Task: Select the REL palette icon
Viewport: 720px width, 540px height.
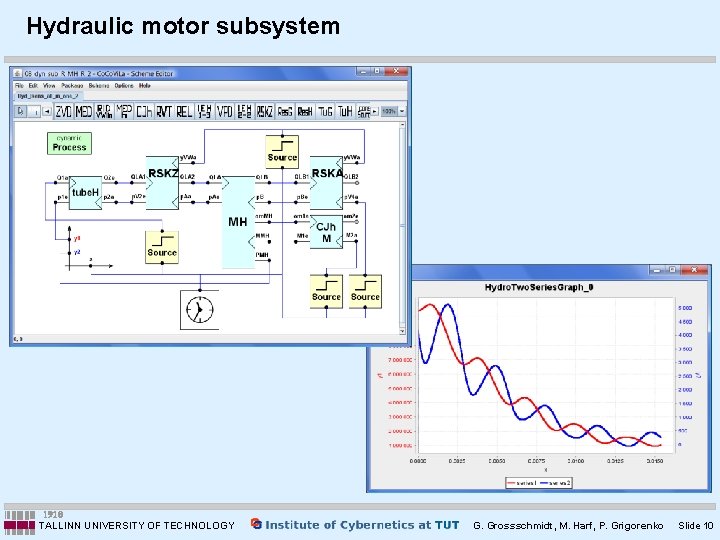Action: pos(184,111)
